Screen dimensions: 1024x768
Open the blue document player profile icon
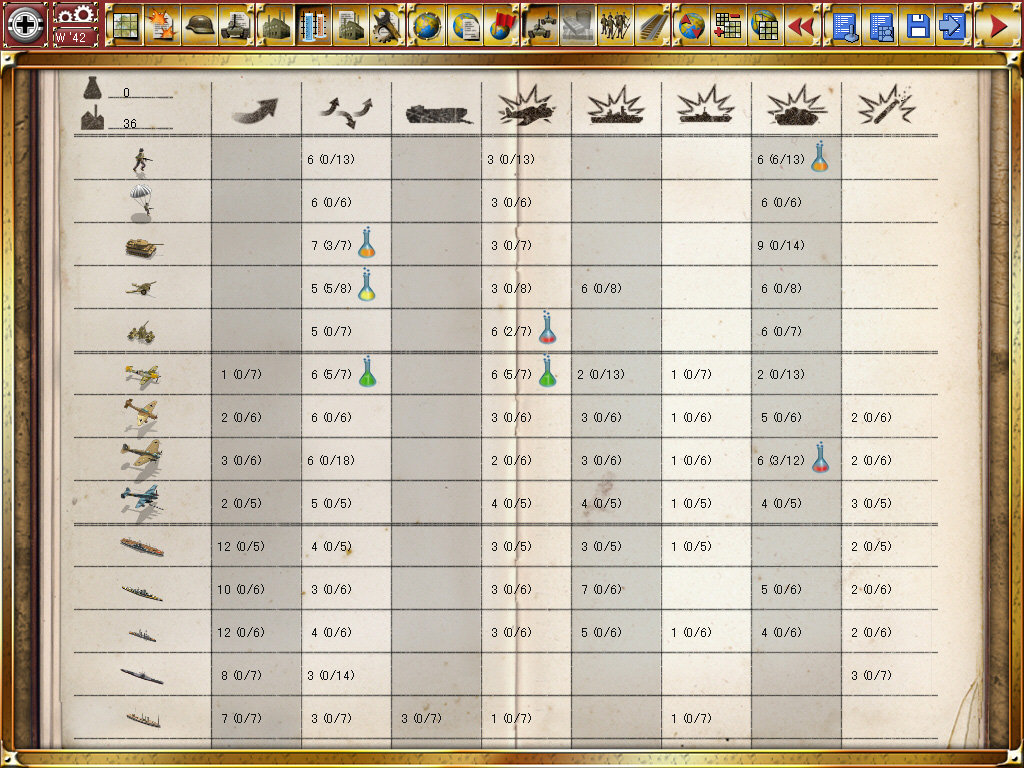point(881,25)
